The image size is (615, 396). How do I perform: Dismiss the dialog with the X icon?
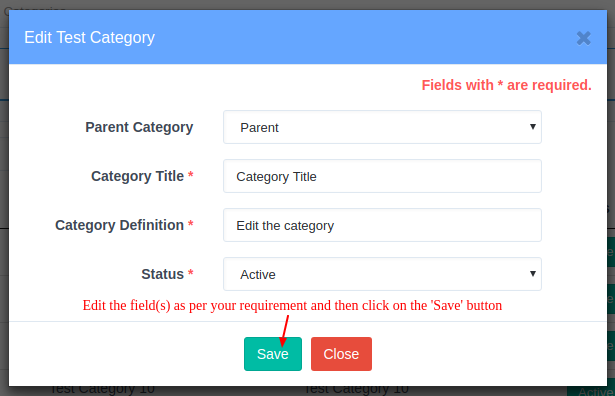(584, 38)
